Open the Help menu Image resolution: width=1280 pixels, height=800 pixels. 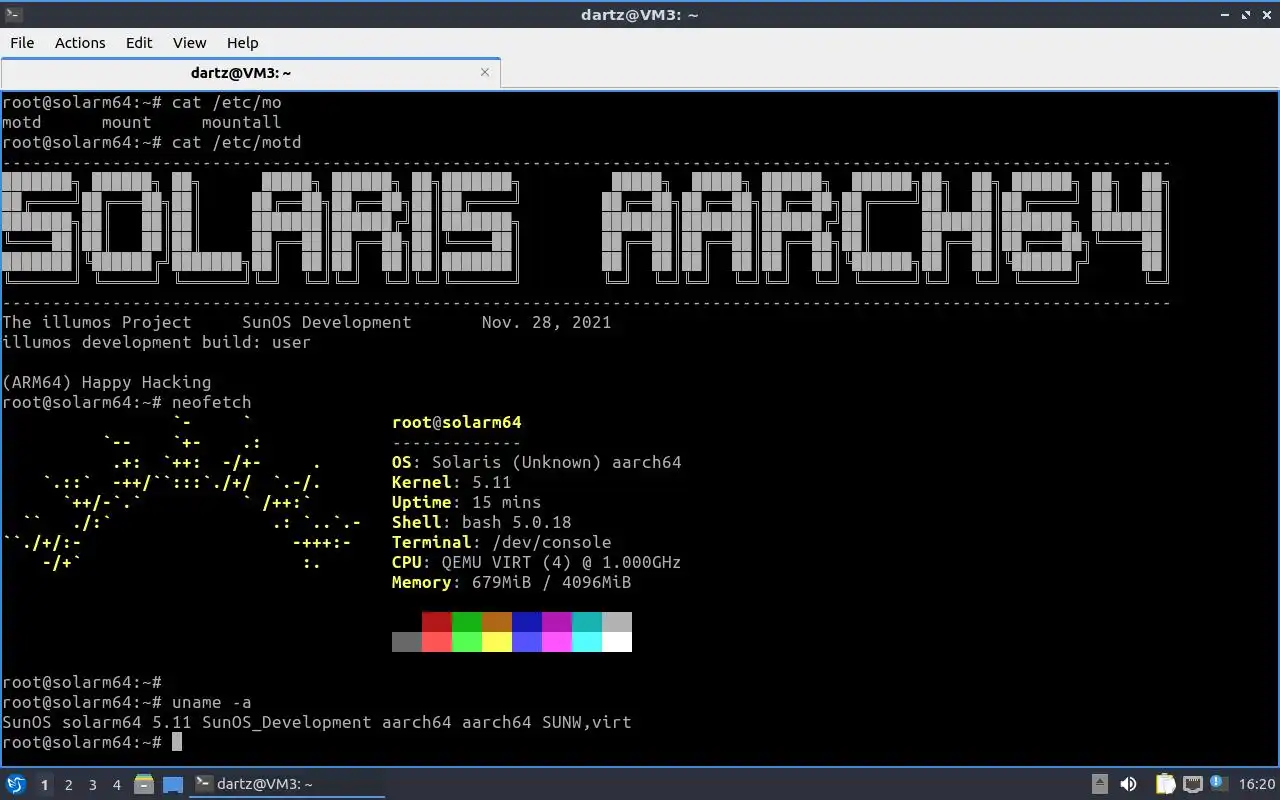(242, 42)
